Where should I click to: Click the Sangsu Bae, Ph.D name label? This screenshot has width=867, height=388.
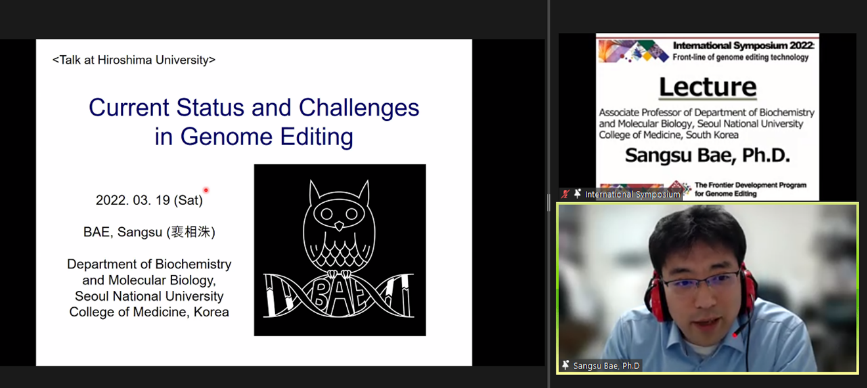607,366
